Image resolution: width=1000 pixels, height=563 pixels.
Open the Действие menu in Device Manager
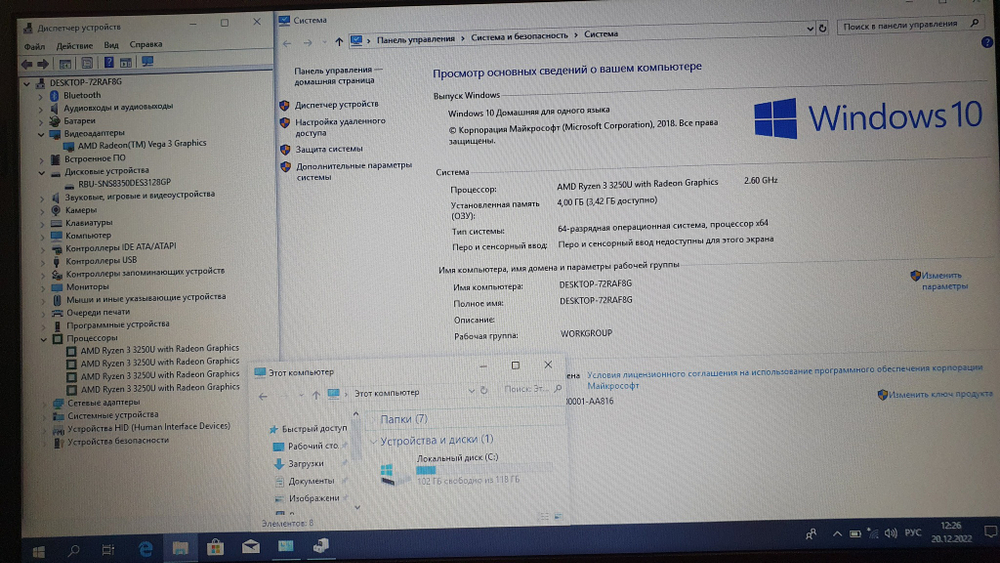pos(75,46)
